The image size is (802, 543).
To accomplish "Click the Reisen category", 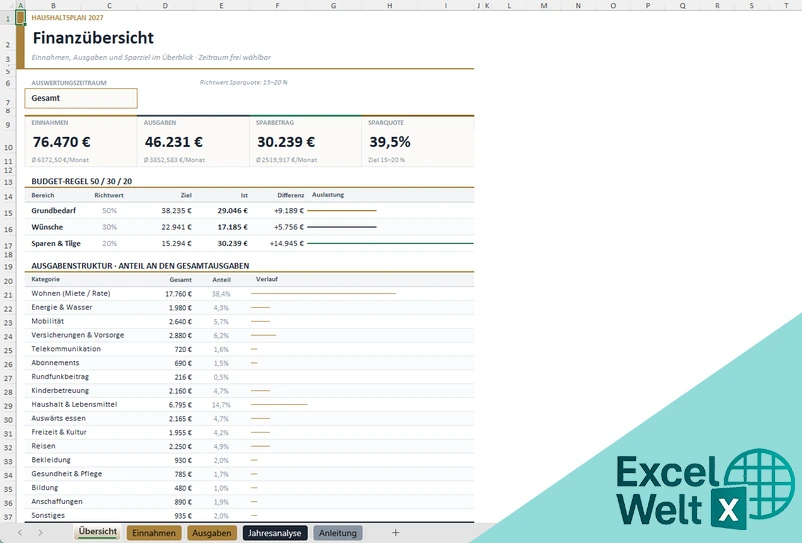I will click(43, 446).
